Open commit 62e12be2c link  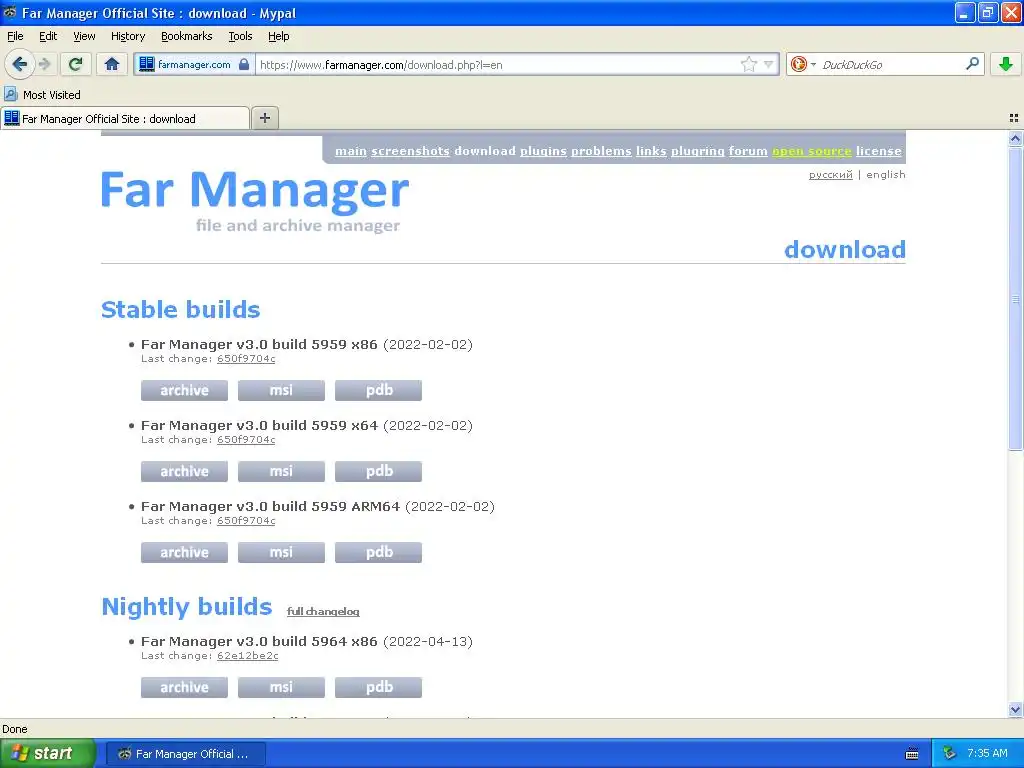point(248,656)
